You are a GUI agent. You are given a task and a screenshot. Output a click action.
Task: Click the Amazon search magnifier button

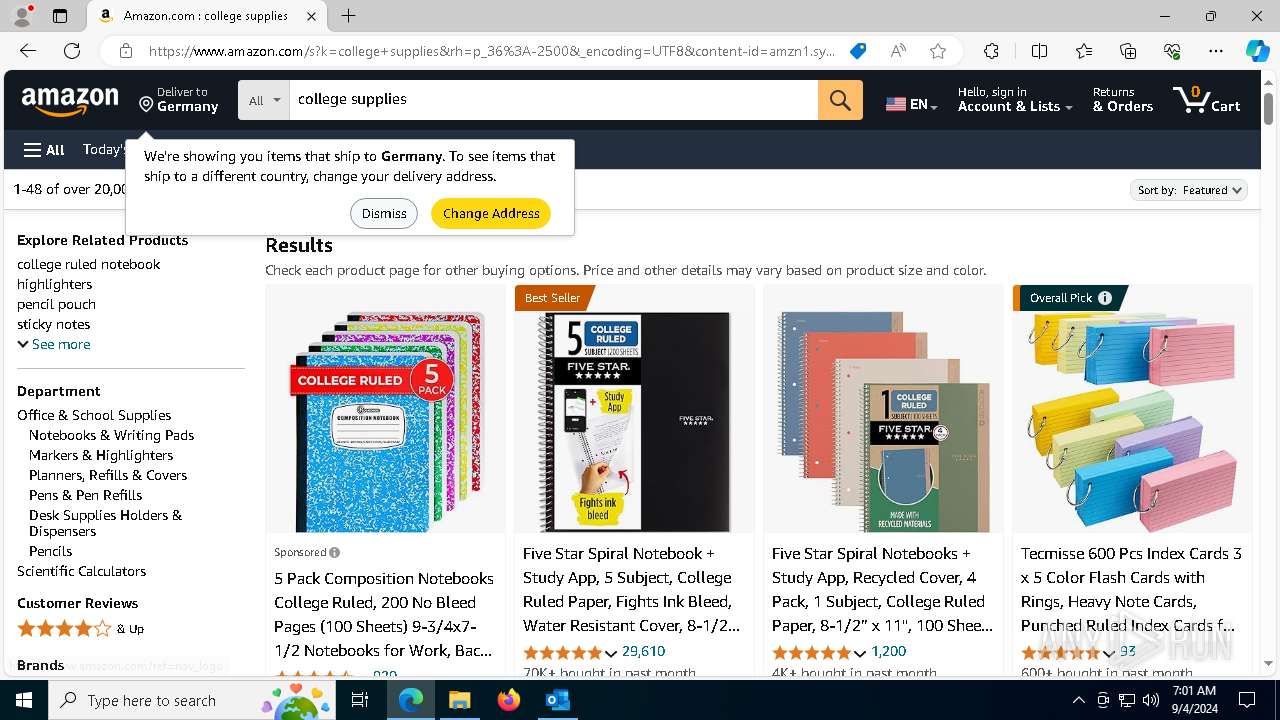click(840, 100)
